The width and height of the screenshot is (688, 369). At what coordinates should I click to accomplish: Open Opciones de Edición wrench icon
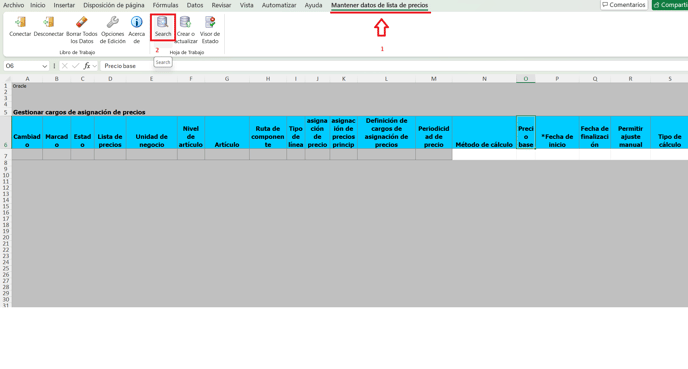[113, 22]
